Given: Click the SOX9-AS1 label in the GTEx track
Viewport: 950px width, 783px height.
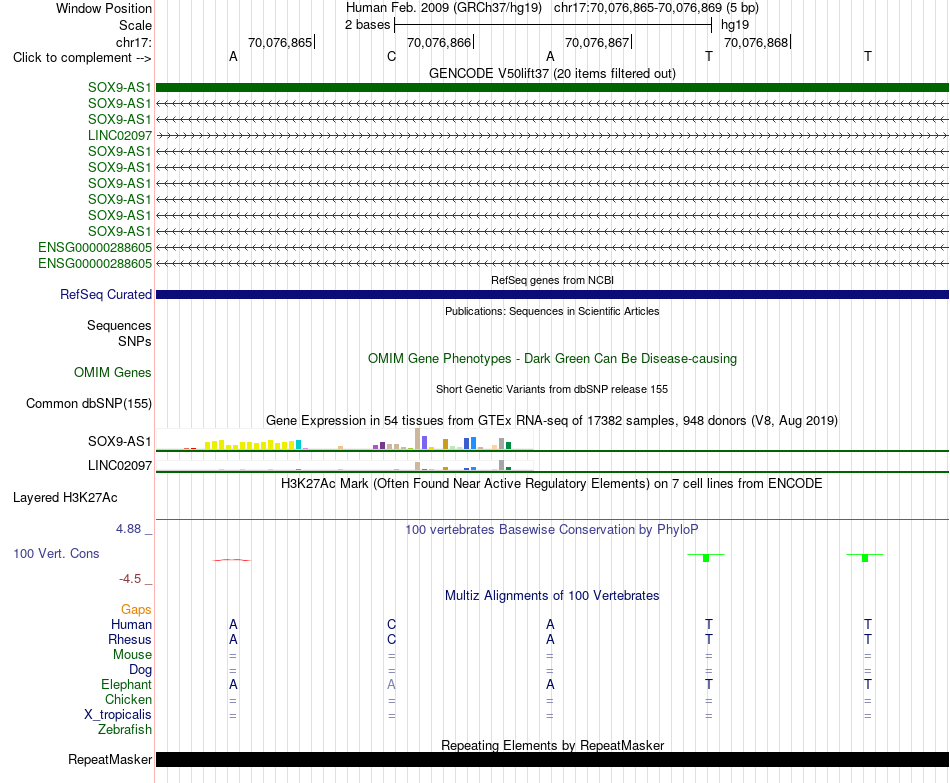Looking at the screenshot, I should click(119, 441).
